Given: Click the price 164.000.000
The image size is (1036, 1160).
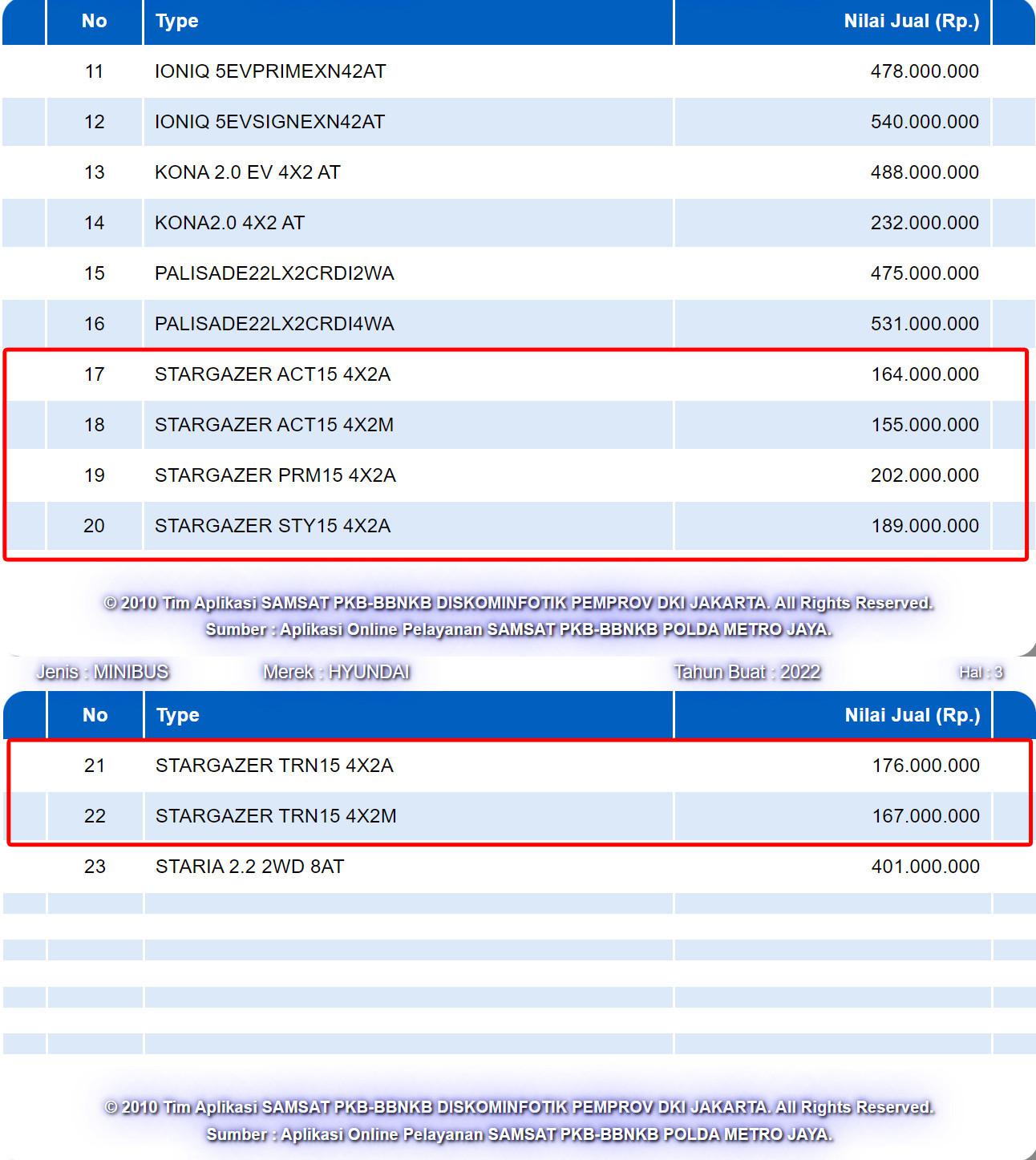Looking at the screenshot, I should [x=925, y=374].
